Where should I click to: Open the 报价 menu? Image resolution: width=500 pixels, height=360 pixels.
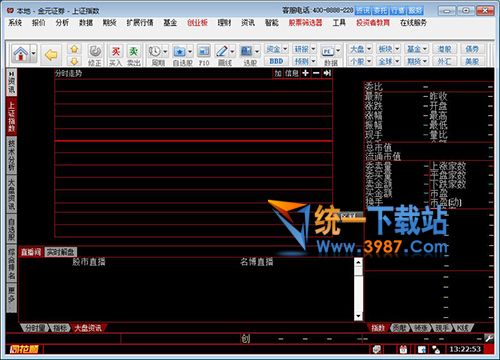pyautogui.click(x=39, y=23)
